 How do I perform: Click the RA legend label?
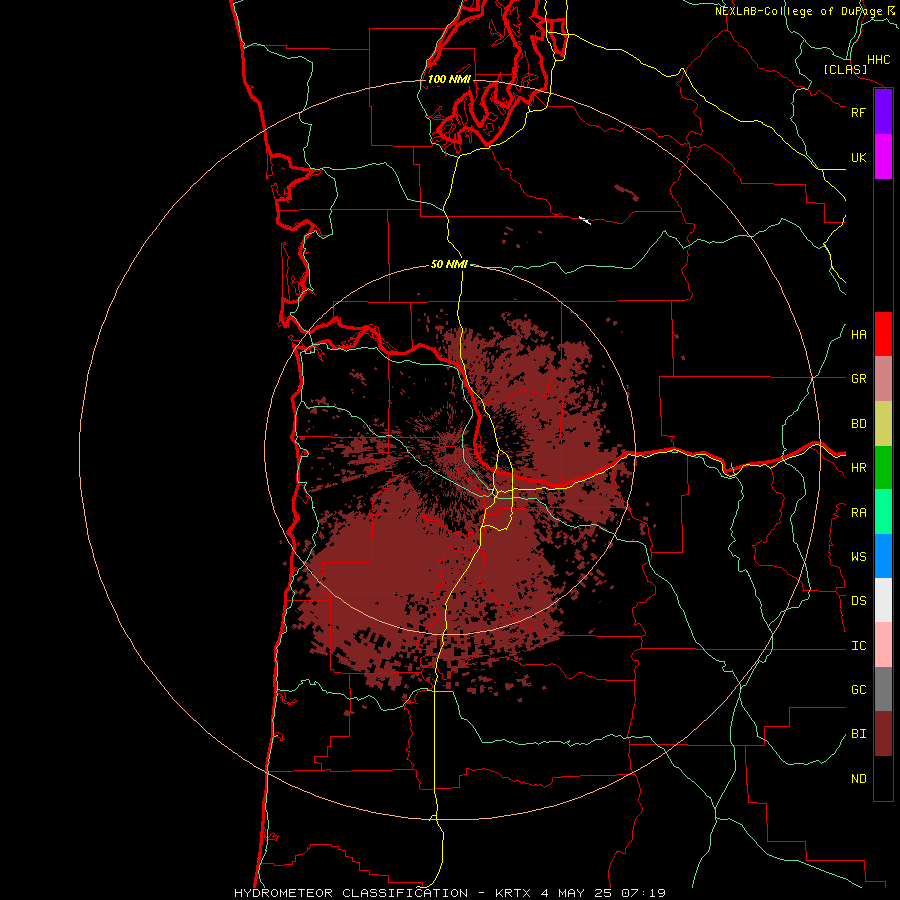(x=858, y=513)
